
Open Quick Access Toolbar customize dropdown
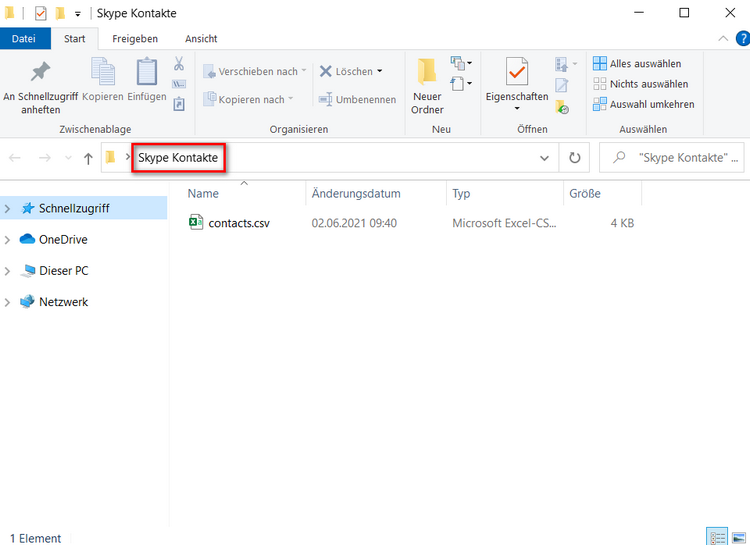[x=77, y=14]
